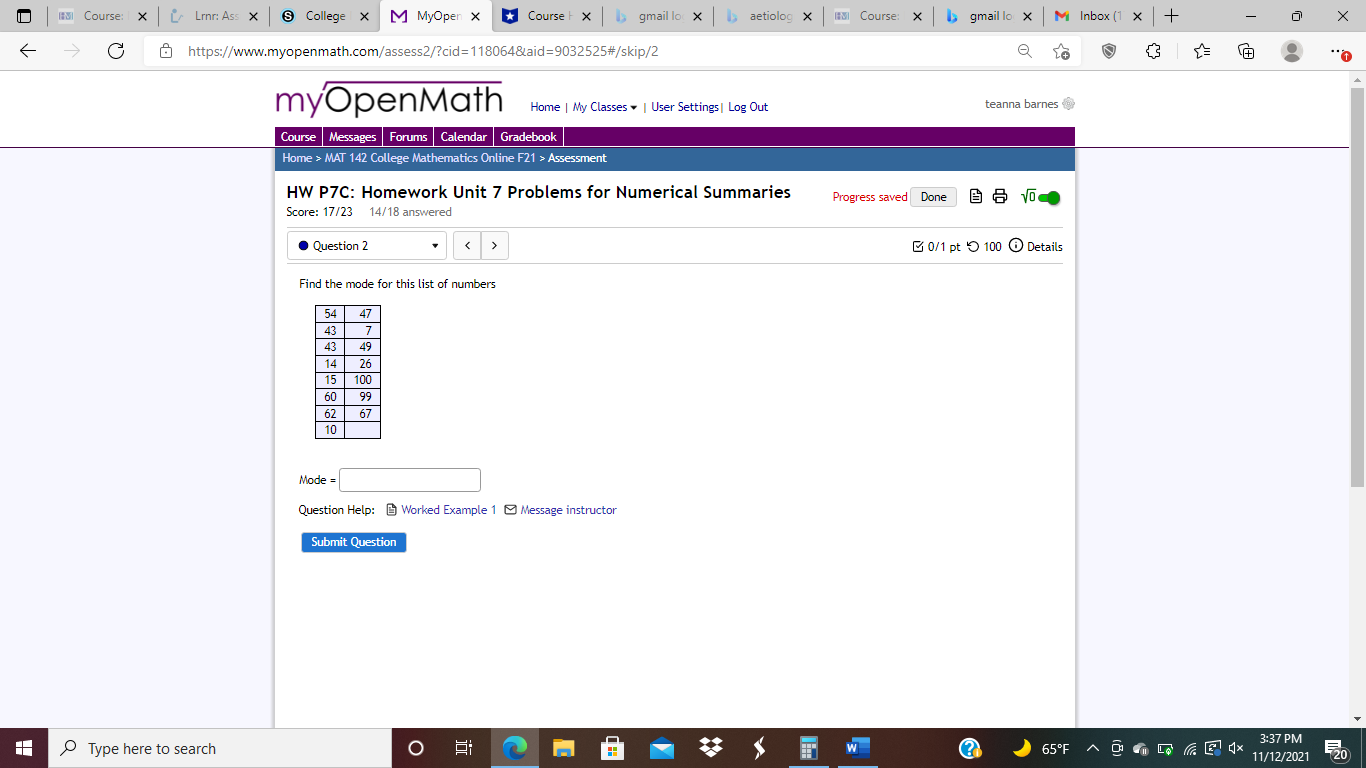
Task: Click the tracking prevention shield icon
Action: pos(1110,50)
